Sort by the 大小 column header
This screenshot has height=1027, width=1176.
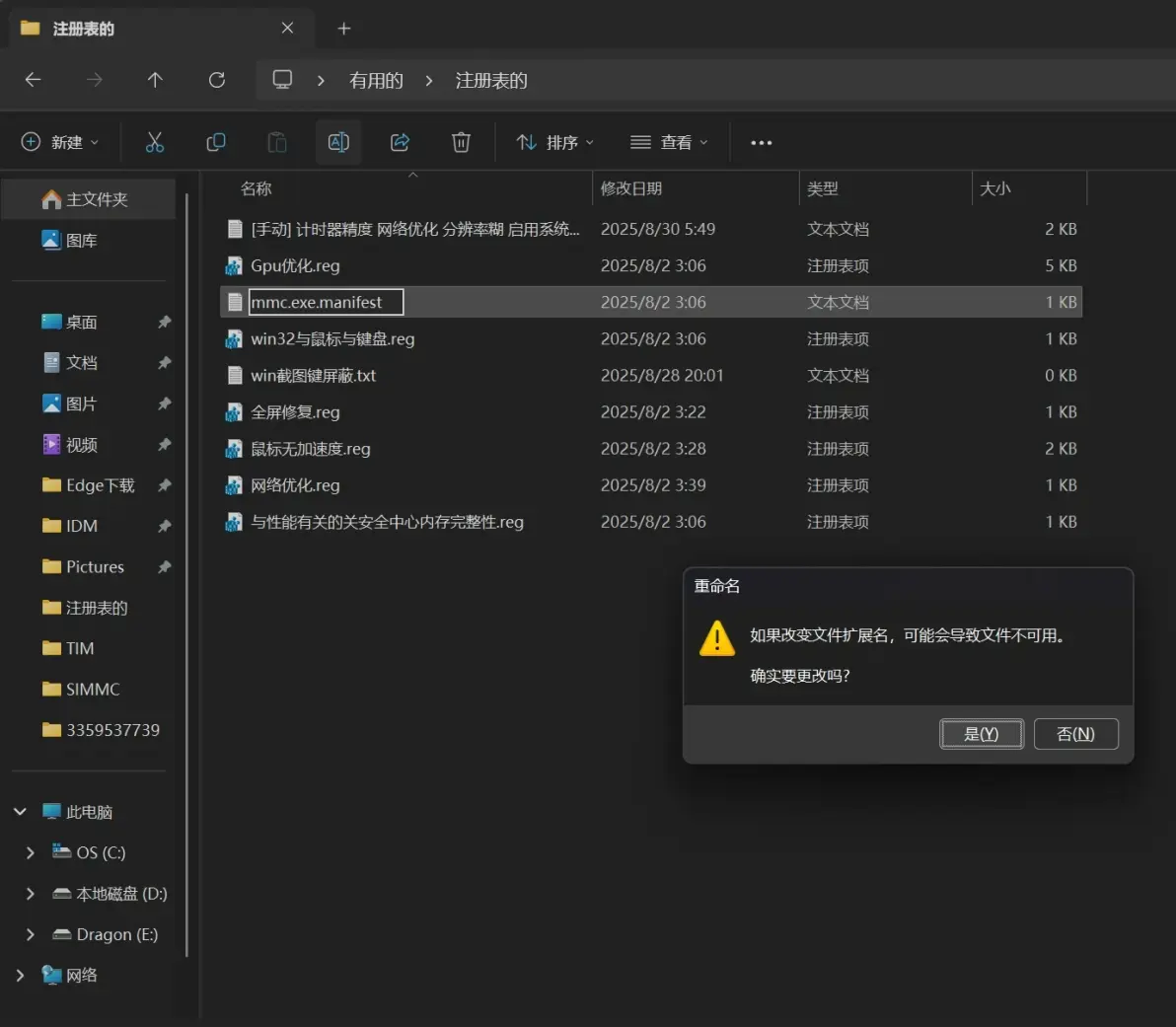coord(994,188)
